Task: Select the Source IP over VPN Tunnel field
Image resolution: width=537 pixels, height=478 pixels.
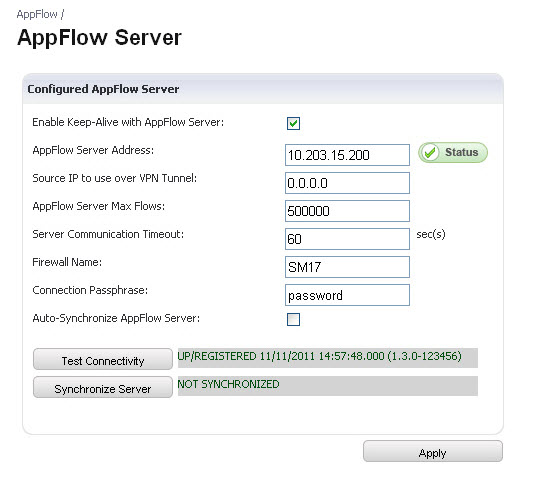Action: click(x=347, y=183)
